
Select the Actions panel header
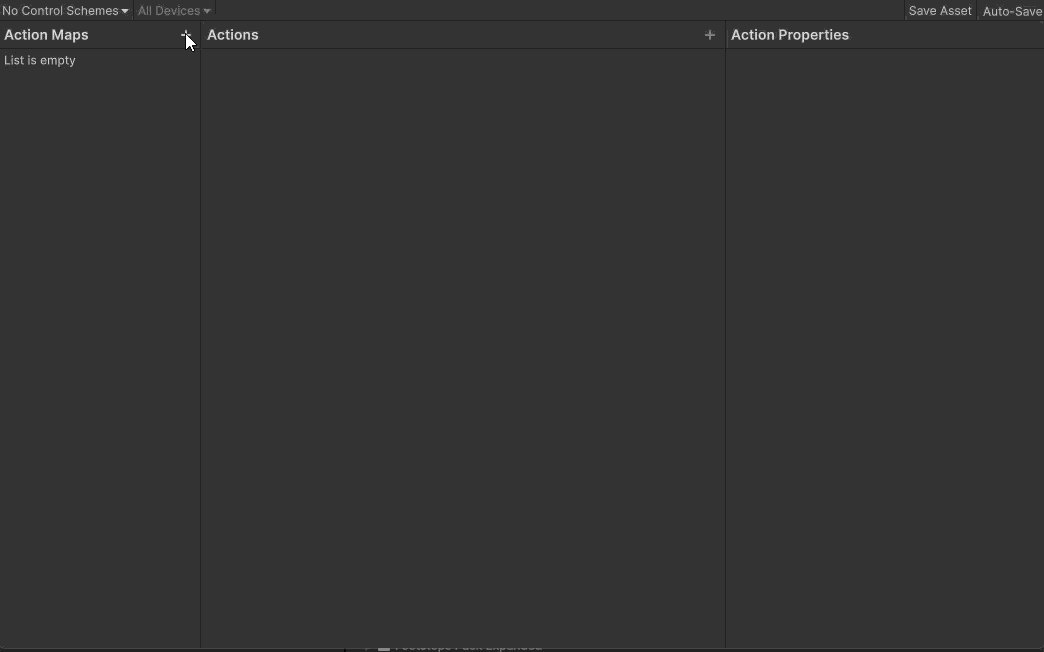pos(233,35)
